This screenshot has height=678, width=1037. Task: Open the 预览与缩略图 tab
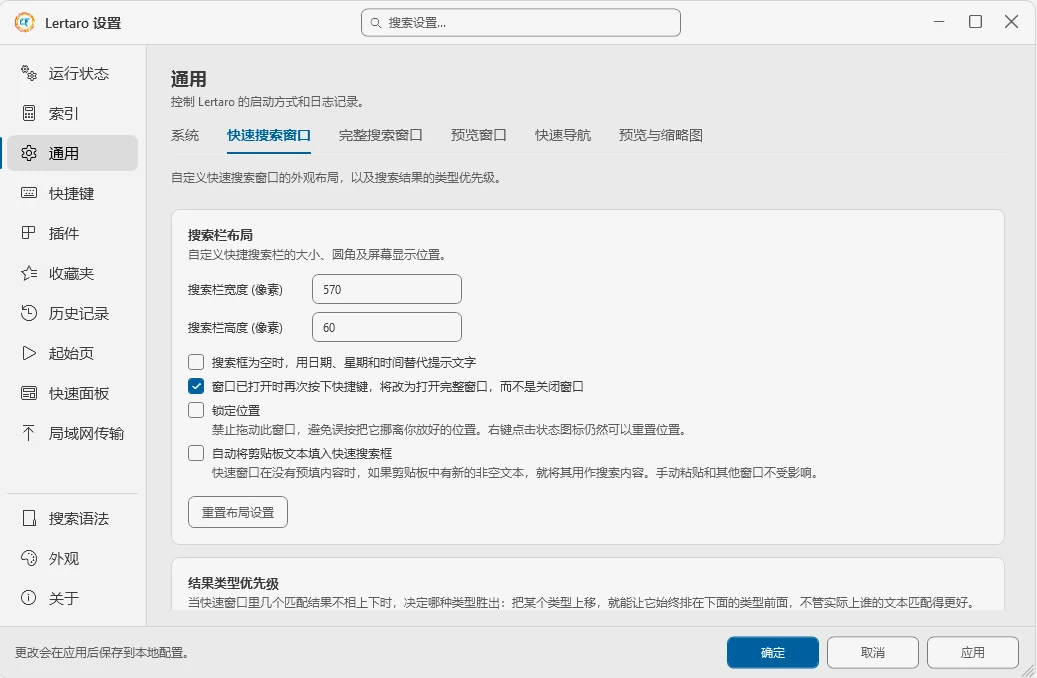pos(660,135)
